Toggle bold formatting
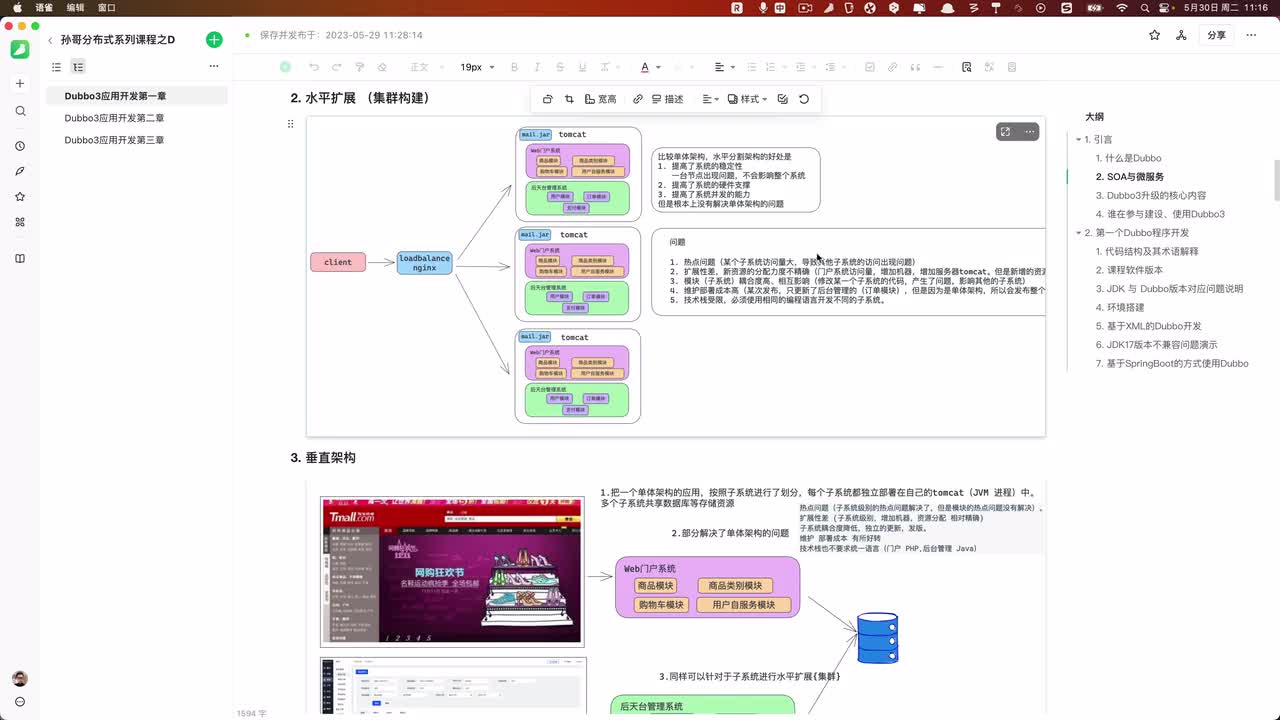This screenshot has height=720, width=1280. point(515,67)
